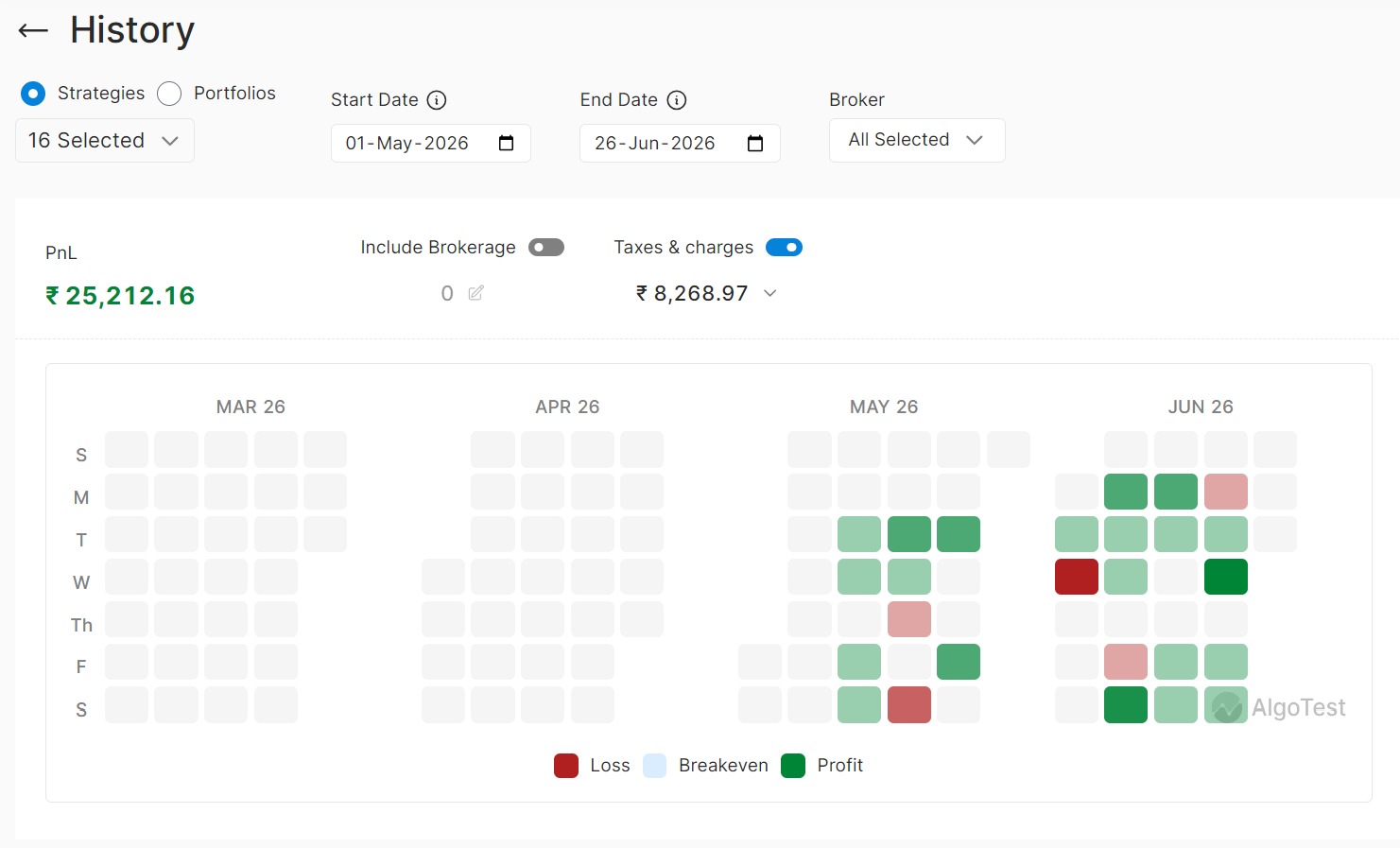The image size is (1400, 848).
Task: Click the APR 26 month heading
Action: [x=567, y=407]
